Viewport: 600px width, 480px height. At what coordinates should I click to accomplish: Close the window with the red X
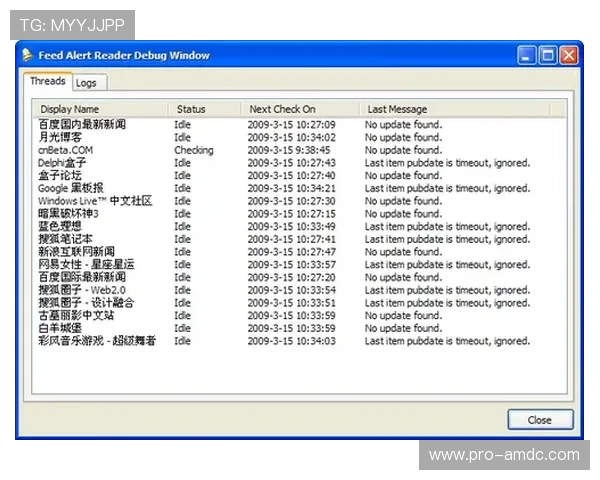(568, 56)
